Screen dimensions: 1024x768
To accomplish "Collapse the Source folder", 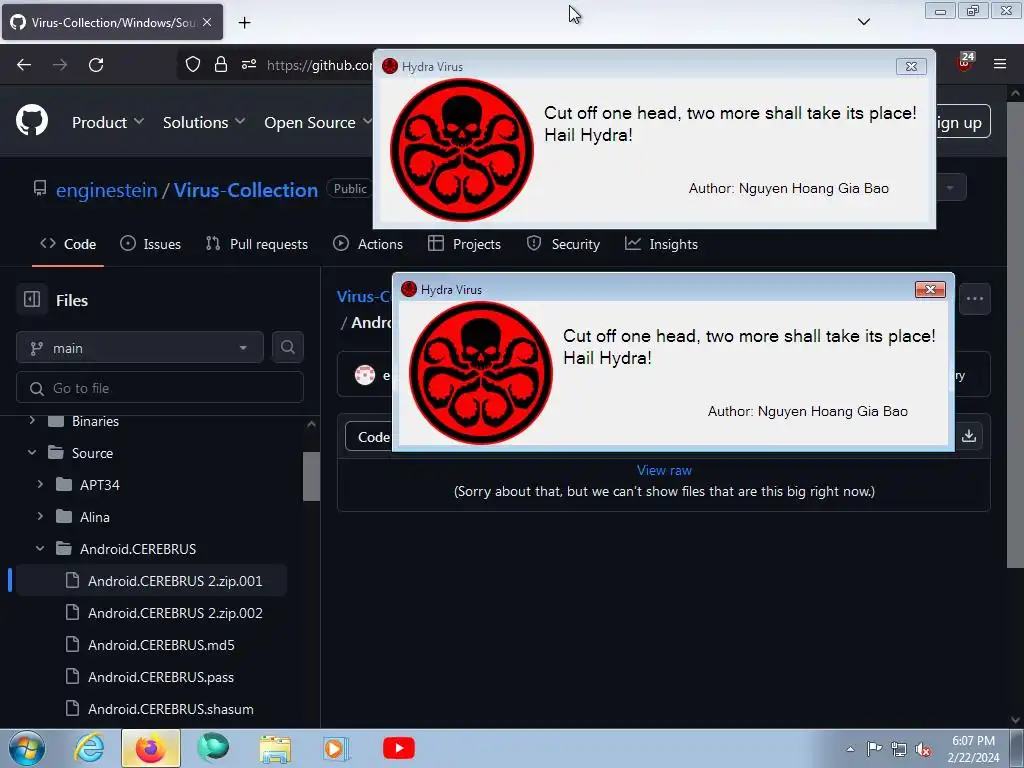I will pyautogui.click(x=32, y=453).
